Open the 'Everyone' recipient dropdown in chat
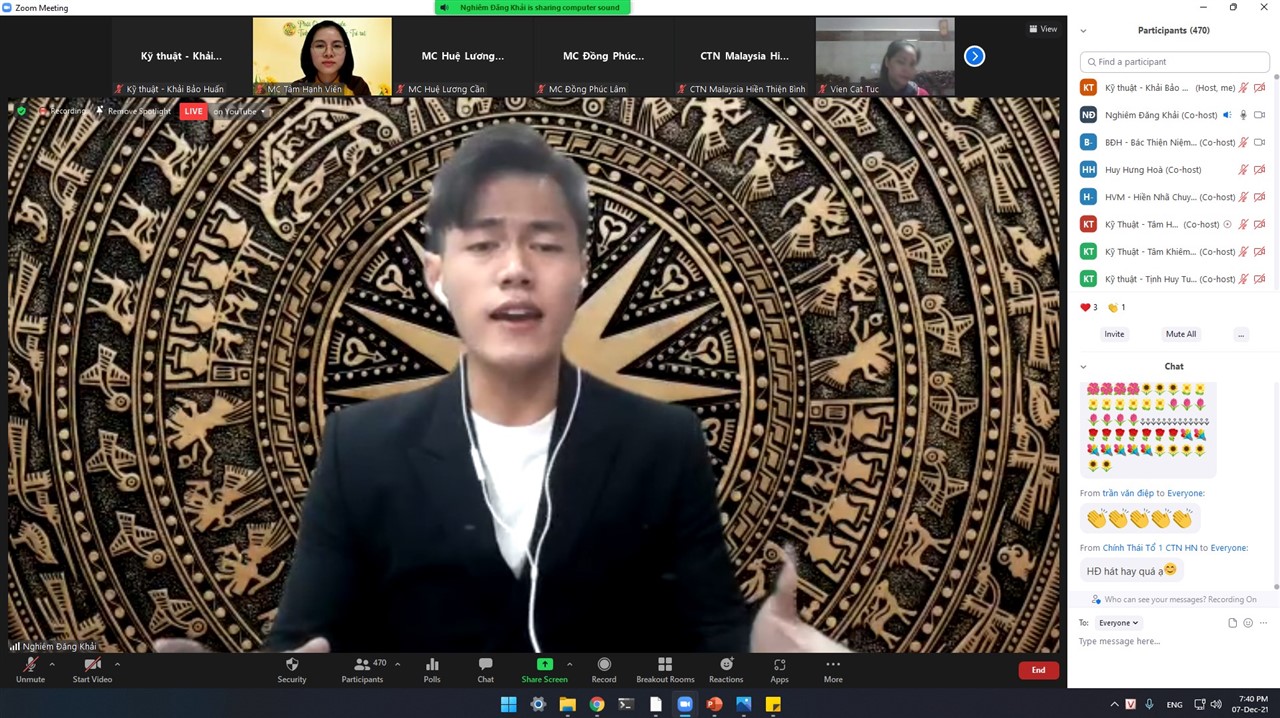Screen dimensions: 1280x718 [x=1118, y=623]
